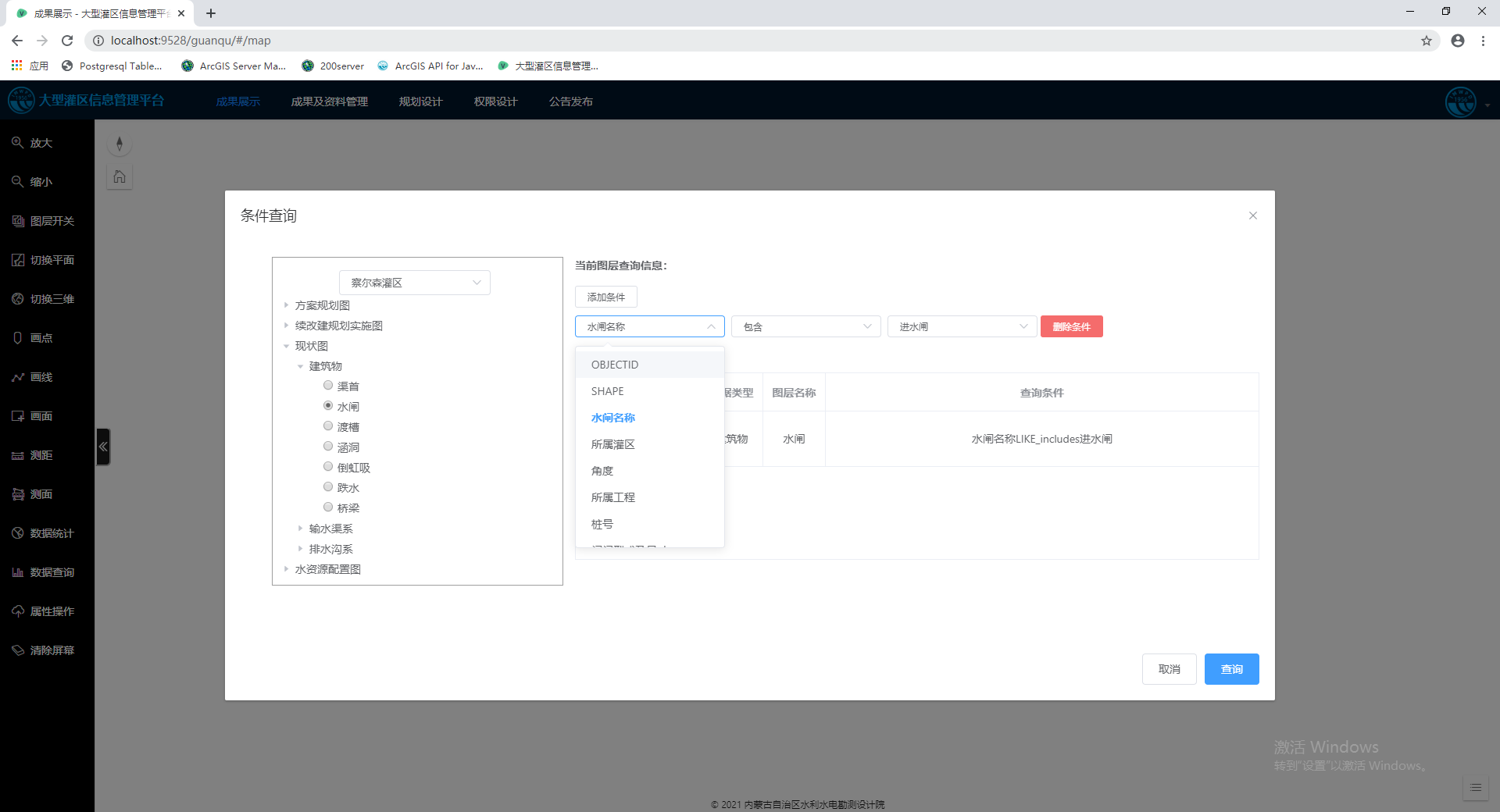Open a new browser tab

pos(211,13)
